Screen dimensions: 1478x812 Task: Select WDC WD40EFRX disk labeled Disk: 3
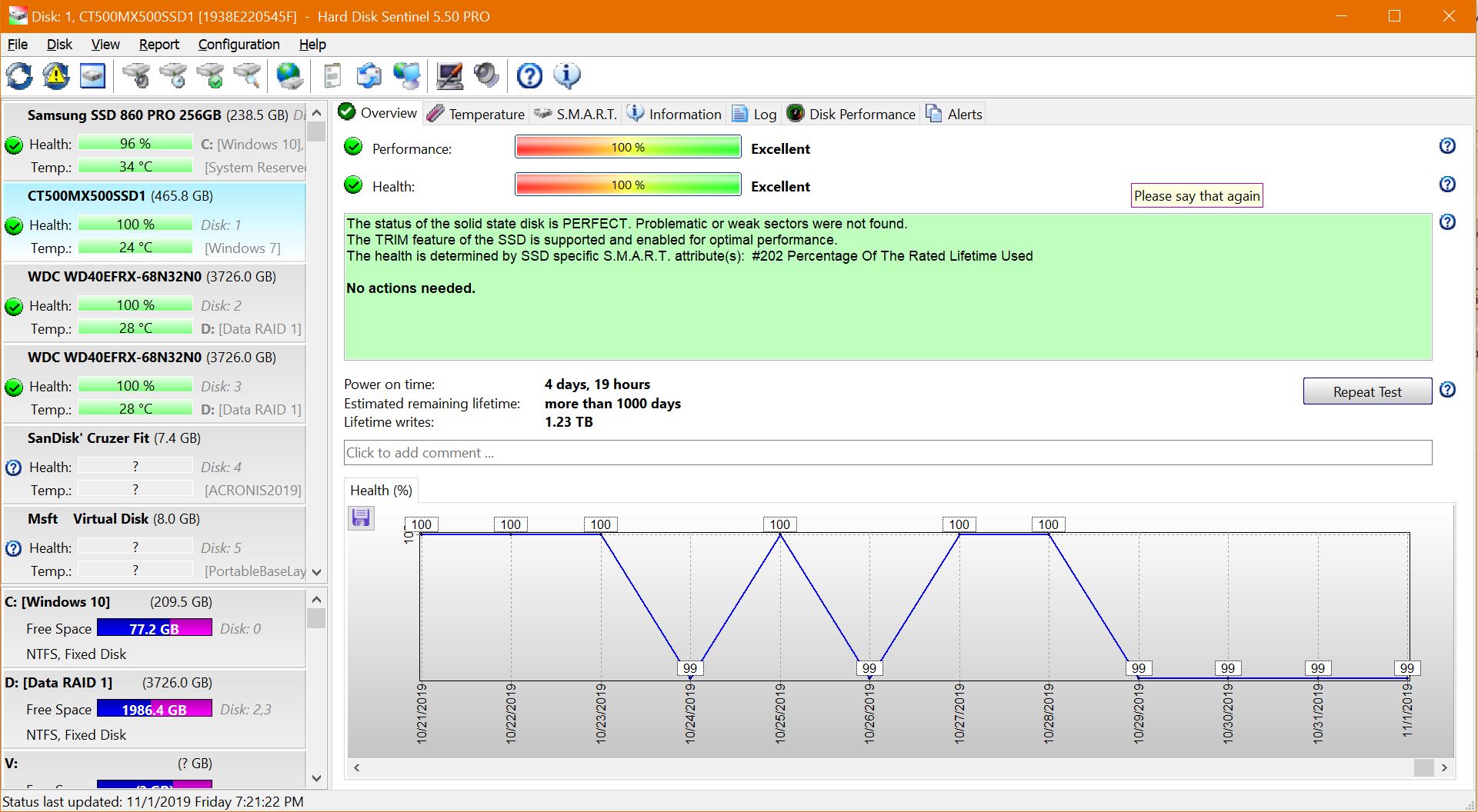155,383
